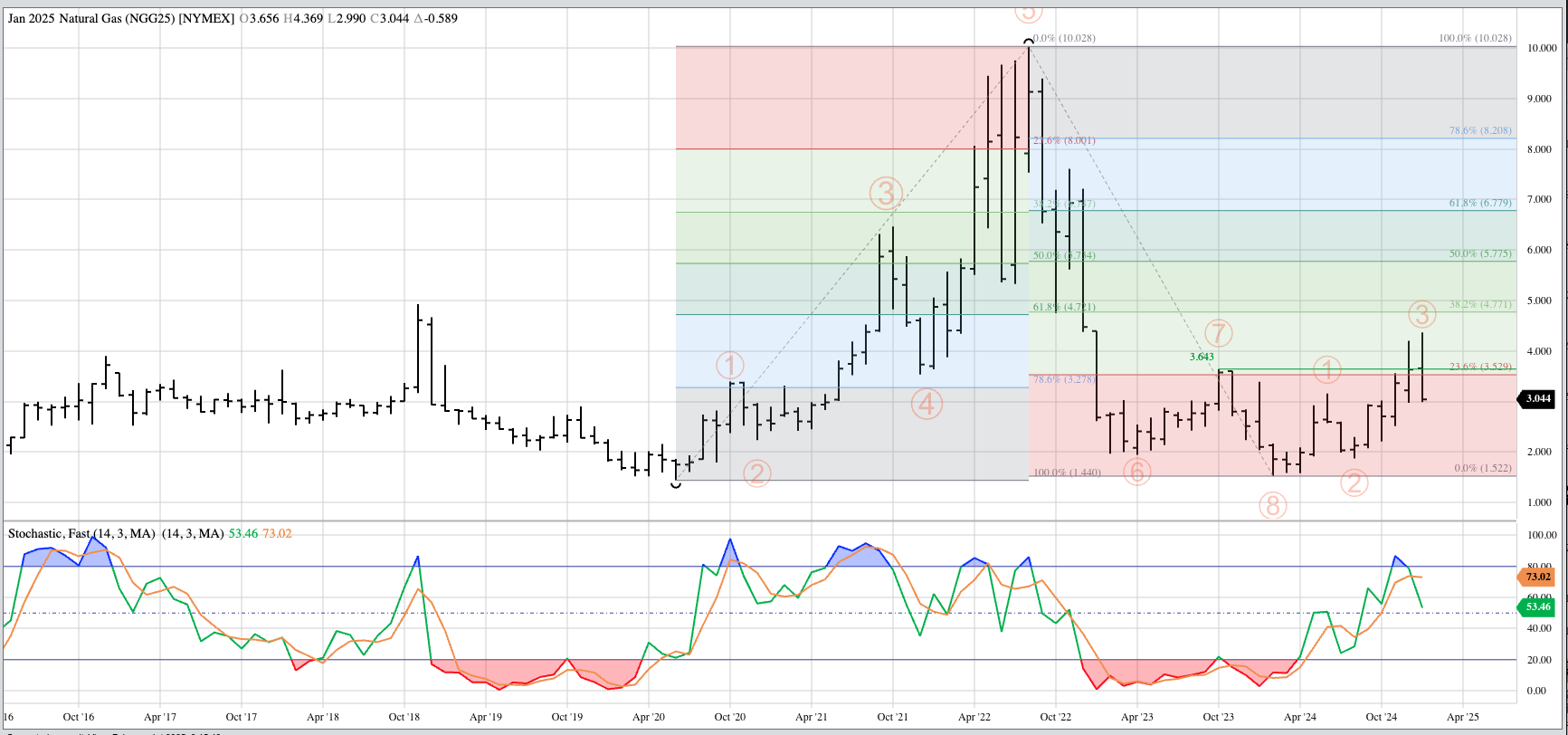The height and width of the screenshot is (735, 1568).
Task: Click the circled wave 8 marker
Action: tap(1272, 506)
